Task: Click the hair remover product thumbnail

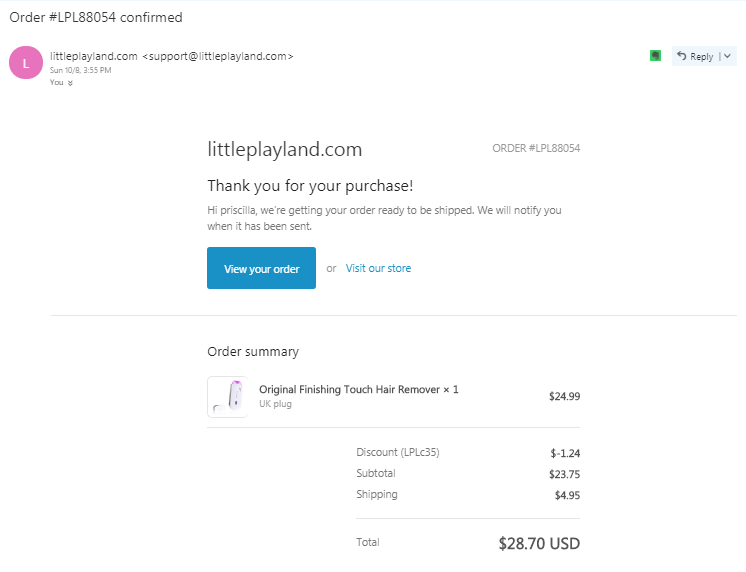Action: 227,396
